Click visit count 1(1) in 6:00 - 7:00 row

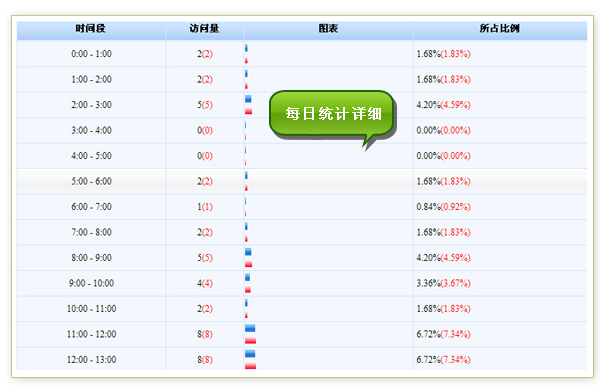click(x=205, y=207)
